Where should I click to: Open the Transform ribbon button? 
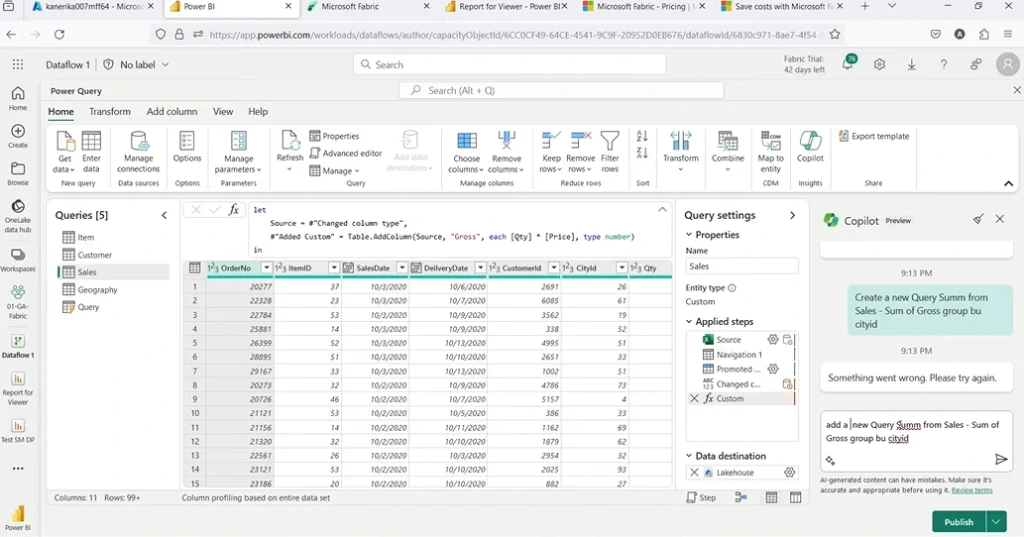tap(680, 152)
